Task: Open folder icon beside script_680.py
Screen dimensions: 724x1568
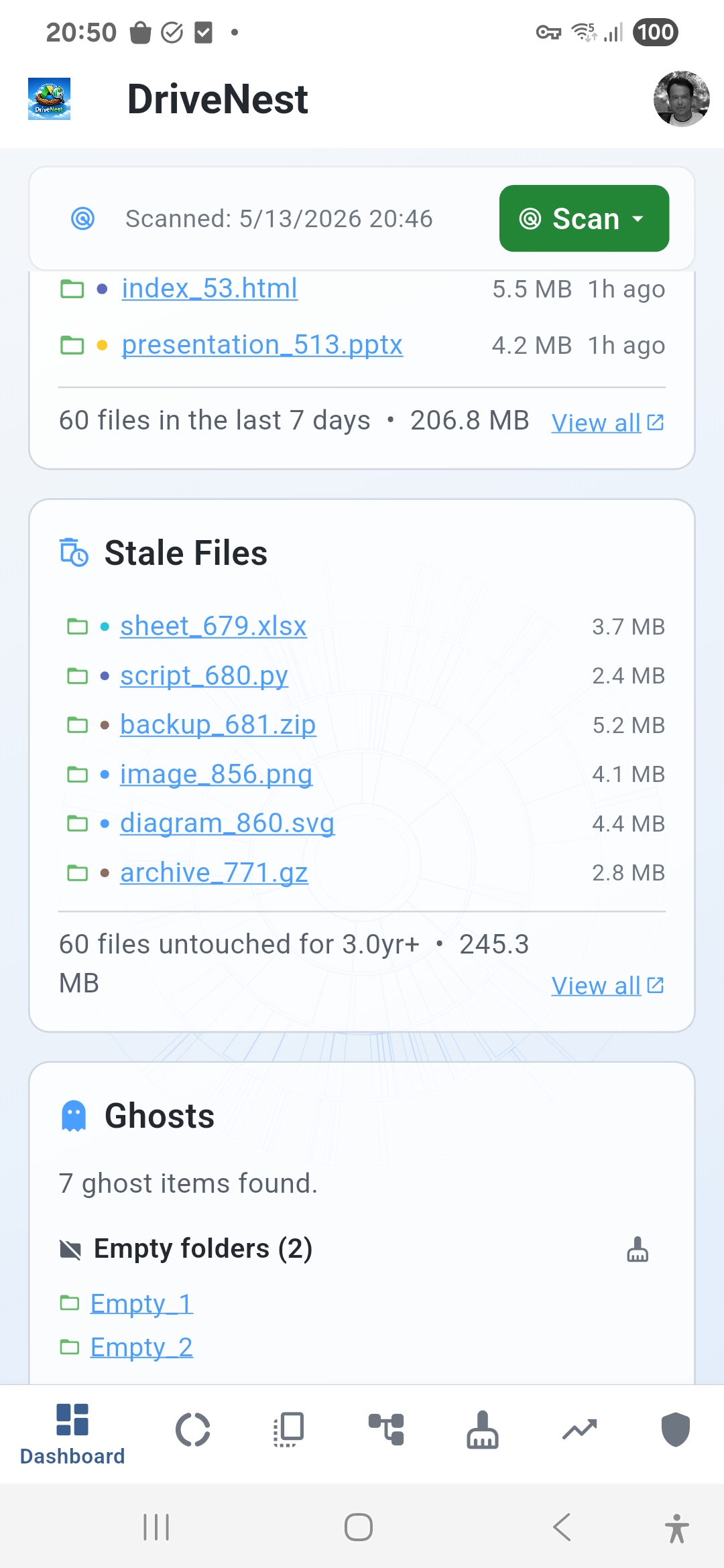Action: coord(78,675)
